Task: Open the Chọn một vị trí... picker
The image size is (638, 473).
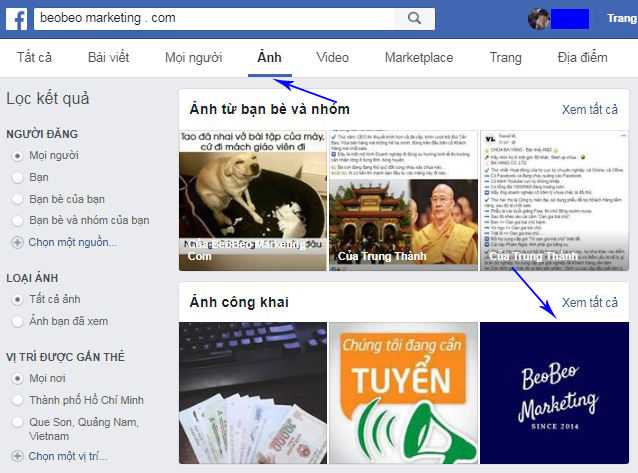Action: [x=68, y=456]
